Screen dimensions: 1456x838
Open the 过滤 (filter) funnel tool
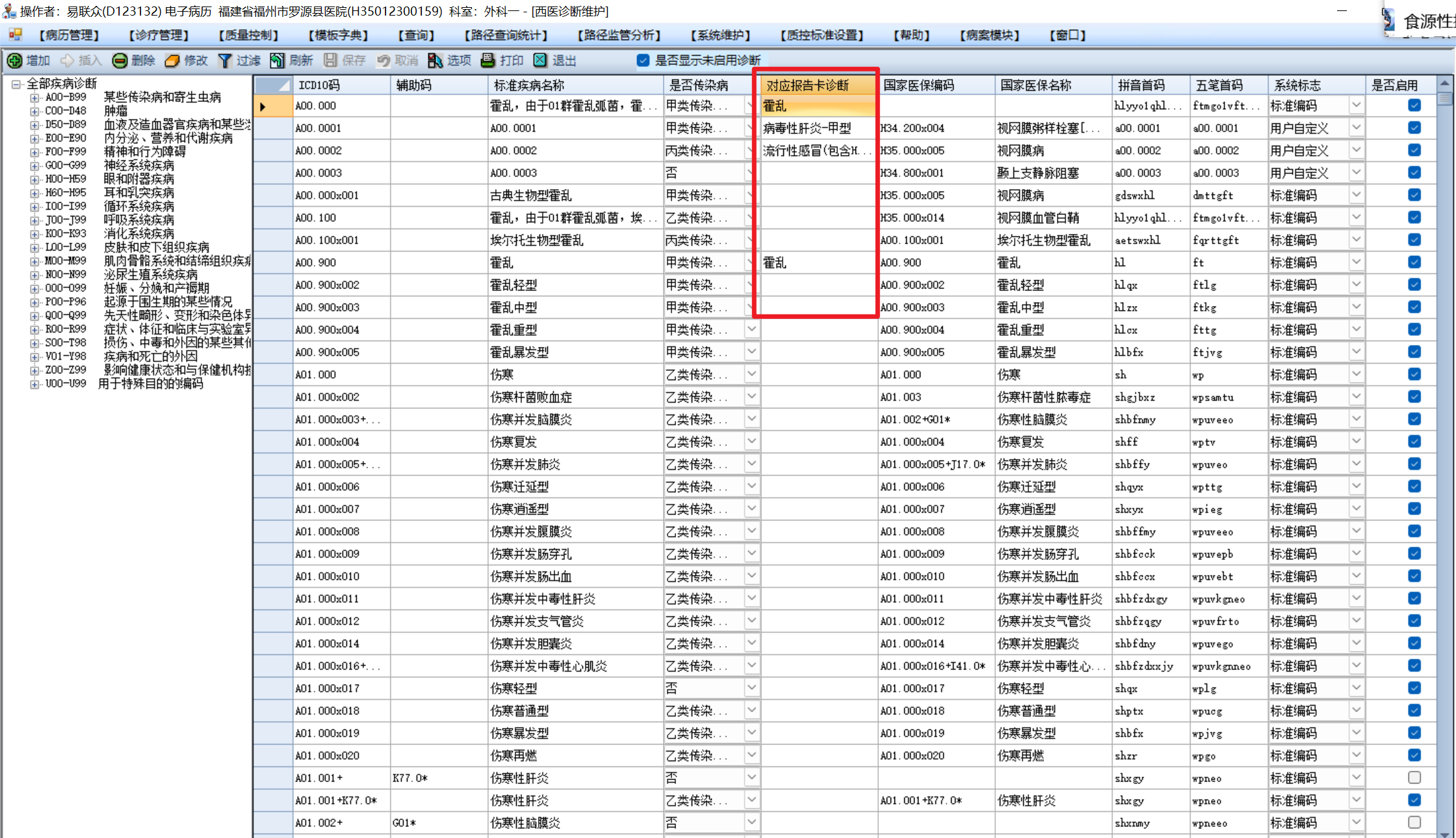point(225,60)
